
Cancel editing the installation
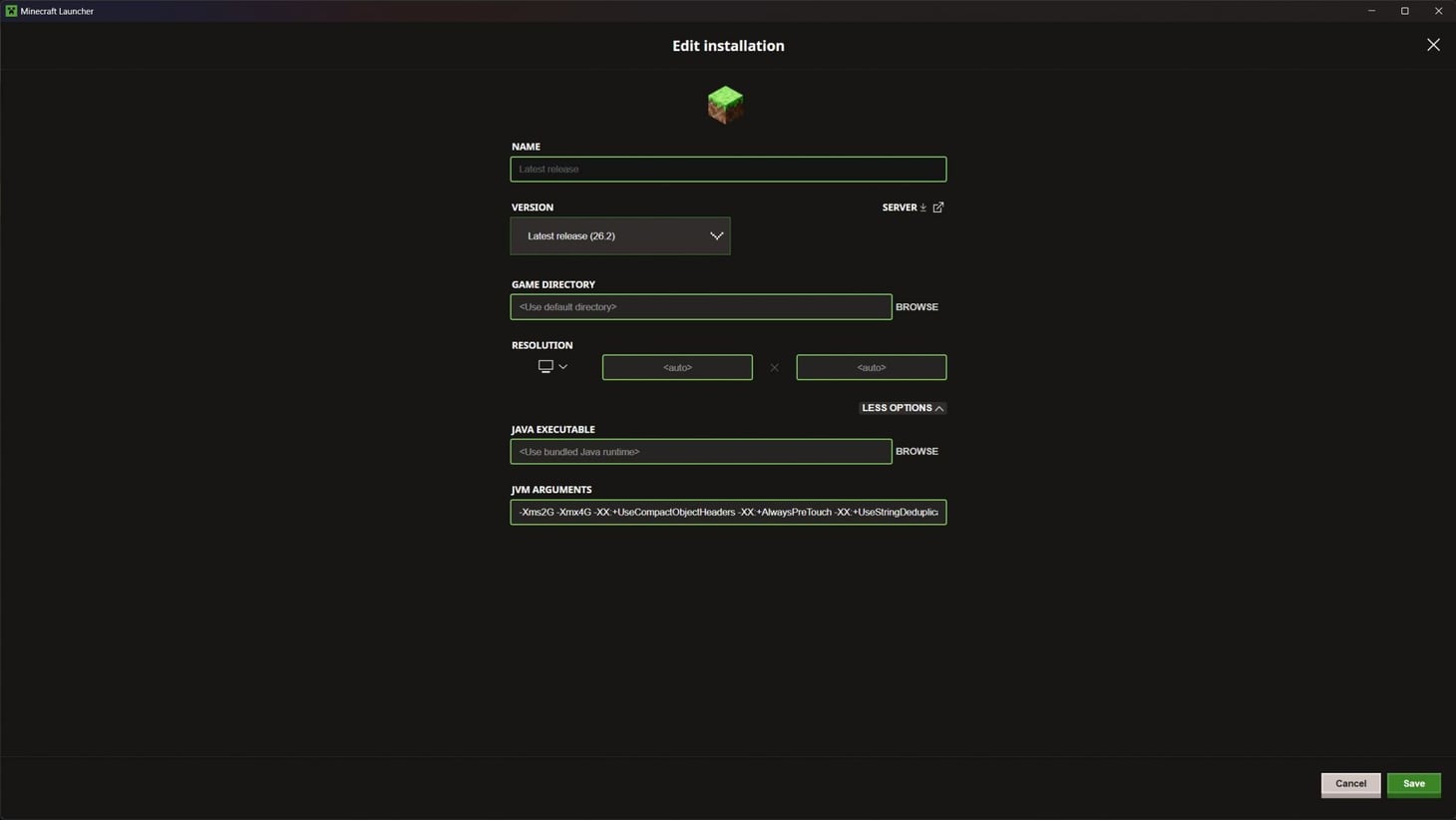point(1351,784)
